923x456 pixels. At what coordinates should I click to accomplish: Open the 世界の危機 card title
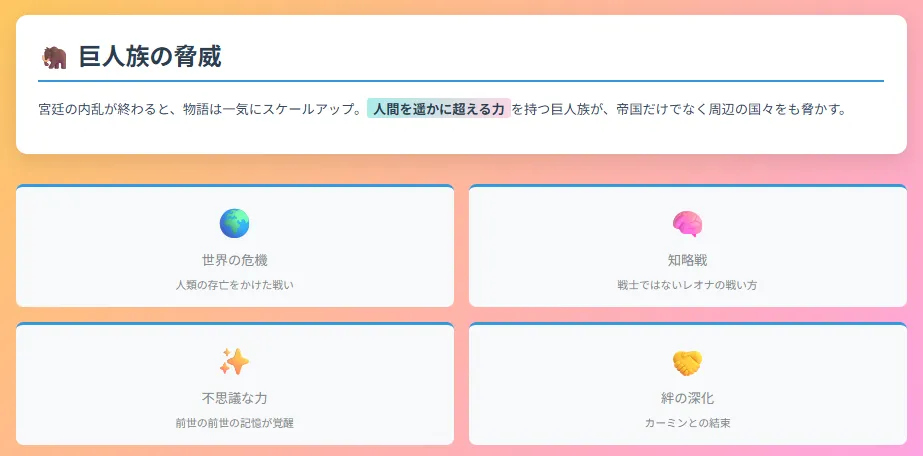point(234,260)
